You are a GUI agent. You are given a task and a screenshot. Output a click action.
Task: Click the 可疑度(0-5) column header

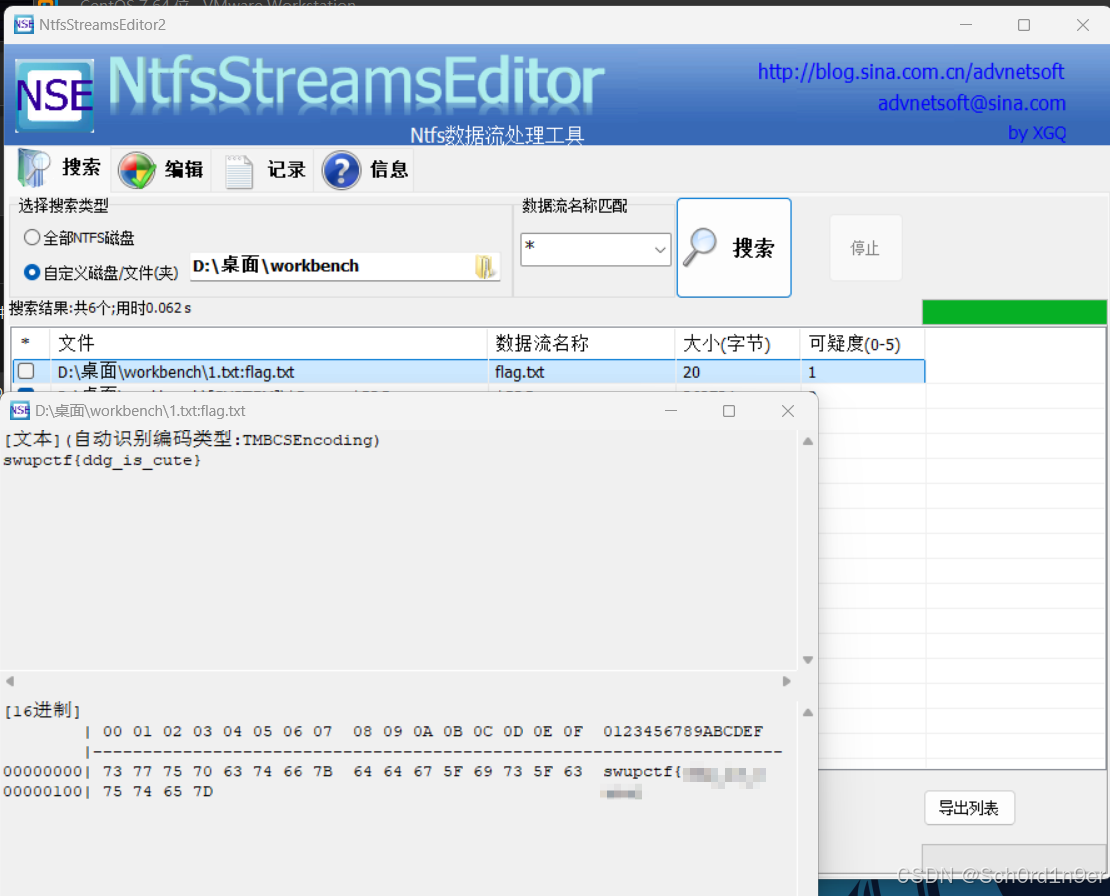click(x=862, y=343)
